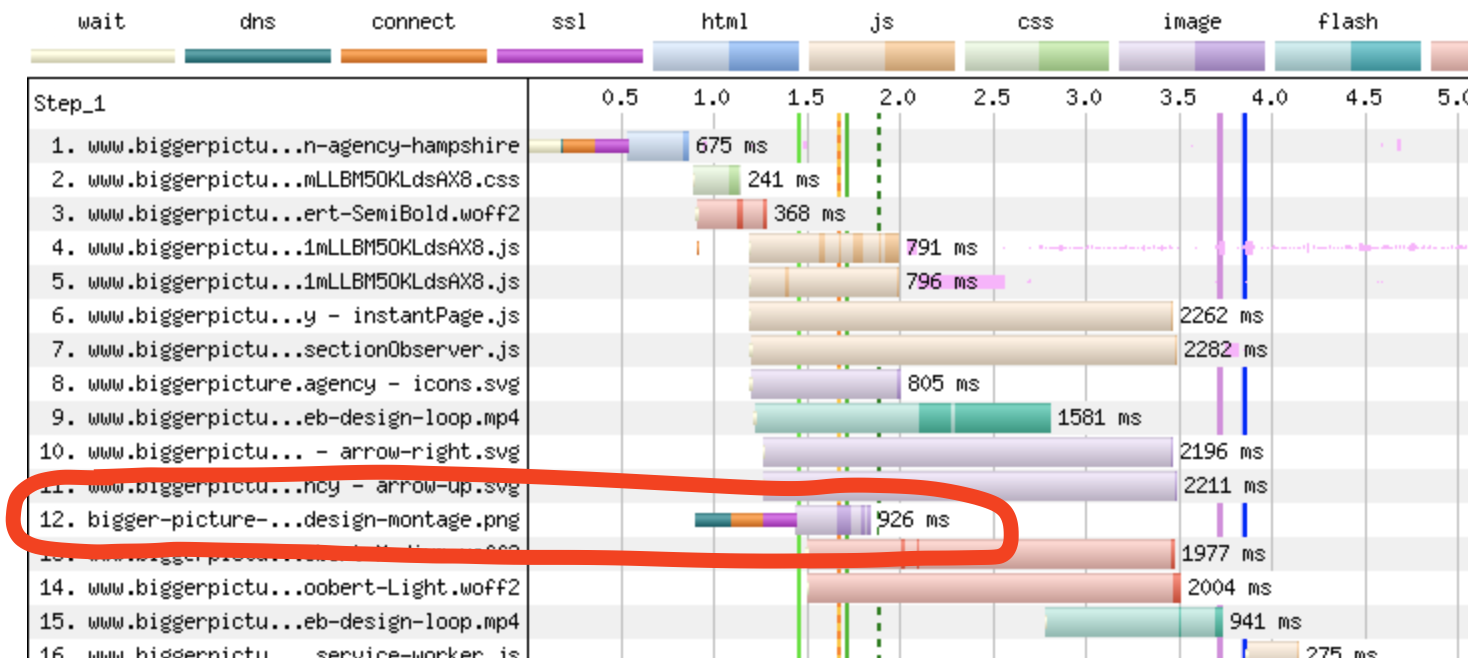Image resolution: width=1468 pixels, height=658 pixels.
Task: Click the 'html' legend label
Action: 725,21
